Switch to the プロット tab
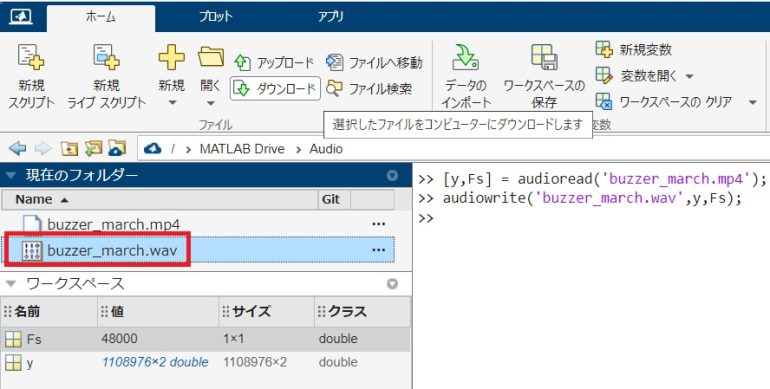 (x=216, y=17)
